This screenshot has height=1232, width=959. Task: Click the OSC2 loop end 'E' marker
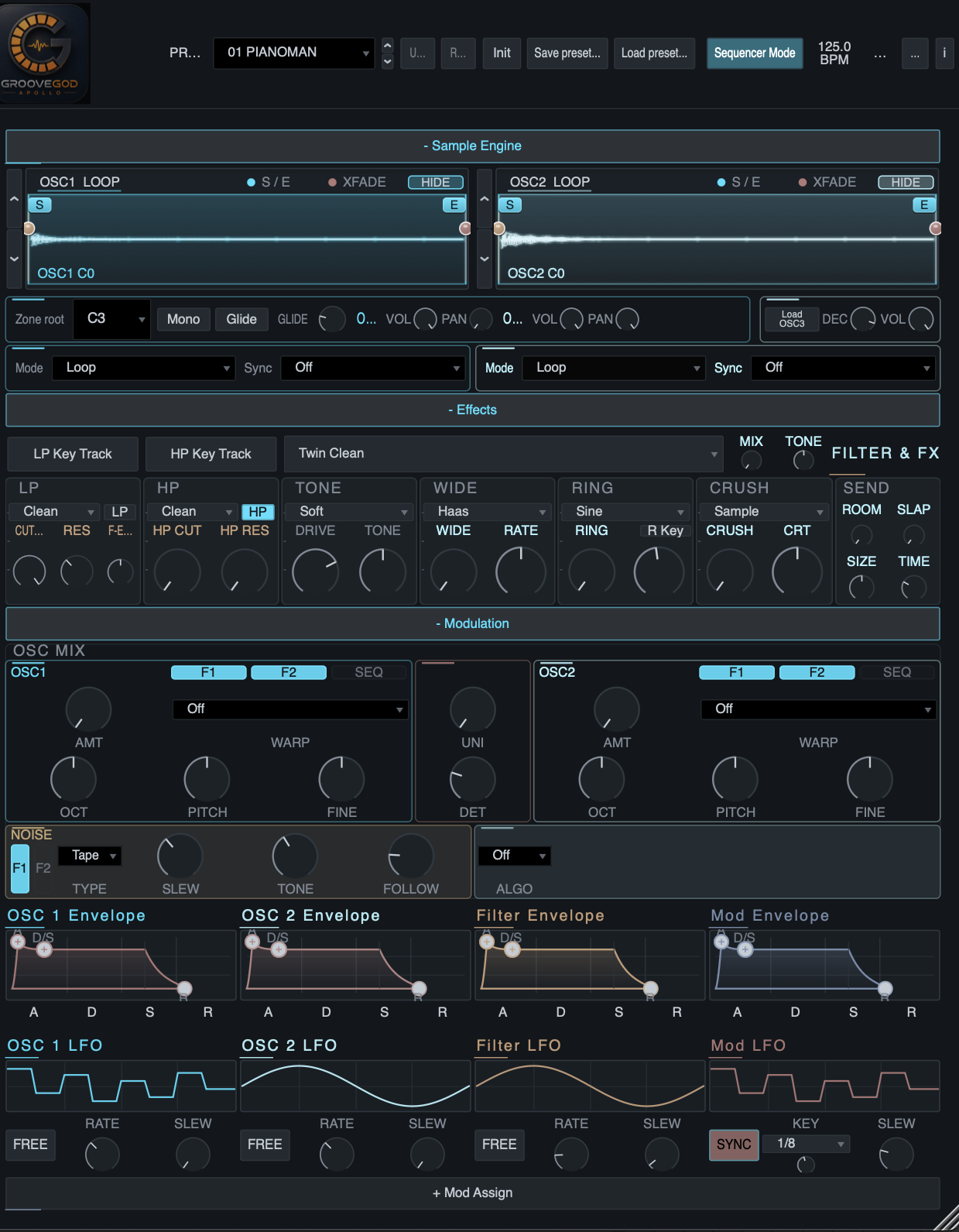coord(923,205)
